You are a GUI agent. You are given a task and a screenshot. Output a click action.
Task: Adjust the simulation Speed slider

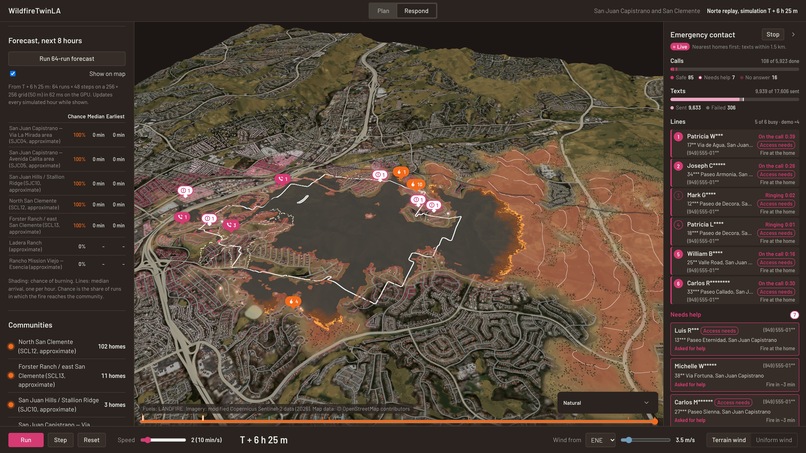[x=163, y=440]
